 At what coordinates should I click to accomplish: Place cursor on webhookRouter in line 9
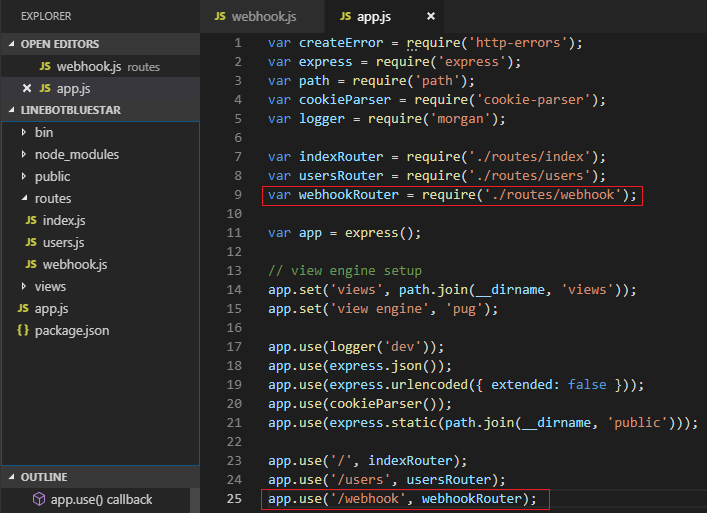349,195
